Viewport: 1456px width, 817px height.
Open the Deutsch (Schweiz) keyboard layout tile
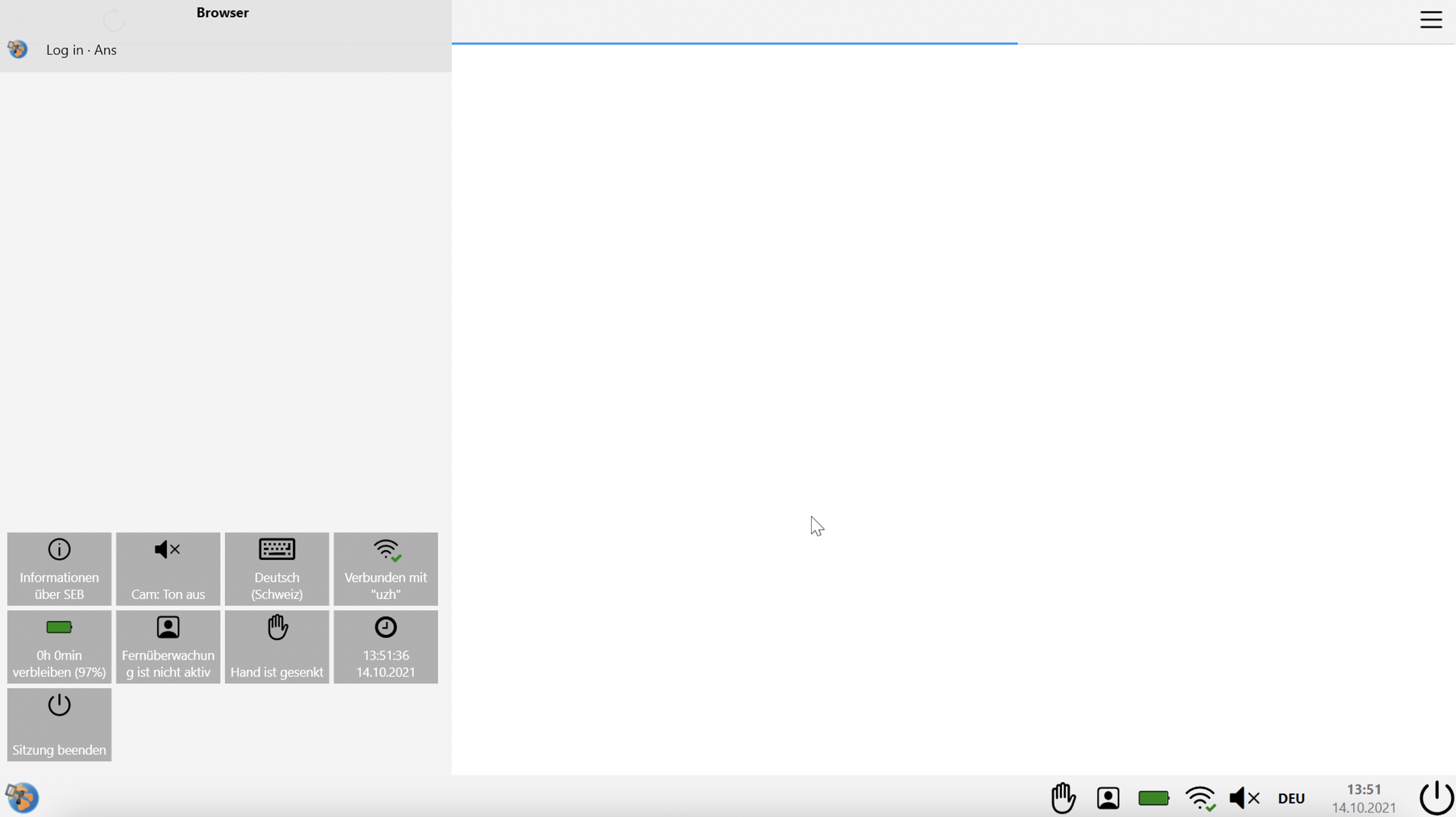coord(277,569)
